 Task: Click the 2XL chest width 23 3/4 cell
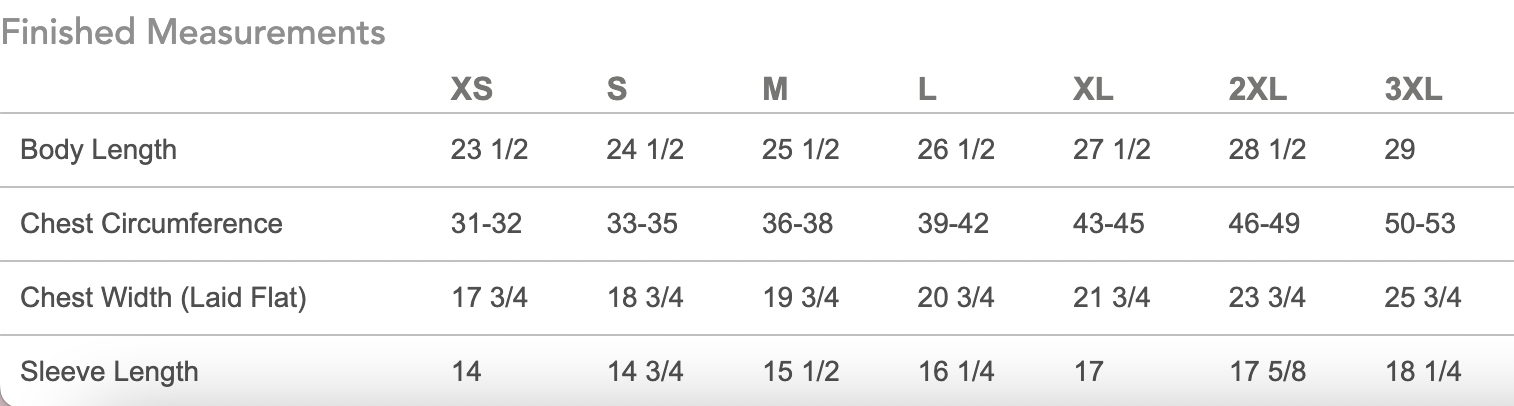pos(1267,297)
